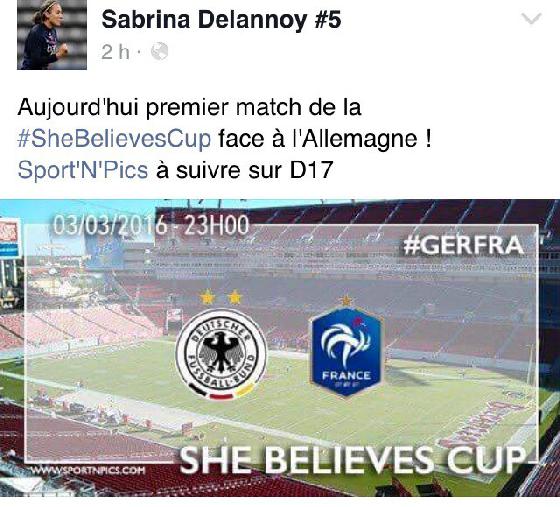This screenshot has height=507, width=560.
Task: Click the German flag stripe on the crest
Action: [221, 392]
